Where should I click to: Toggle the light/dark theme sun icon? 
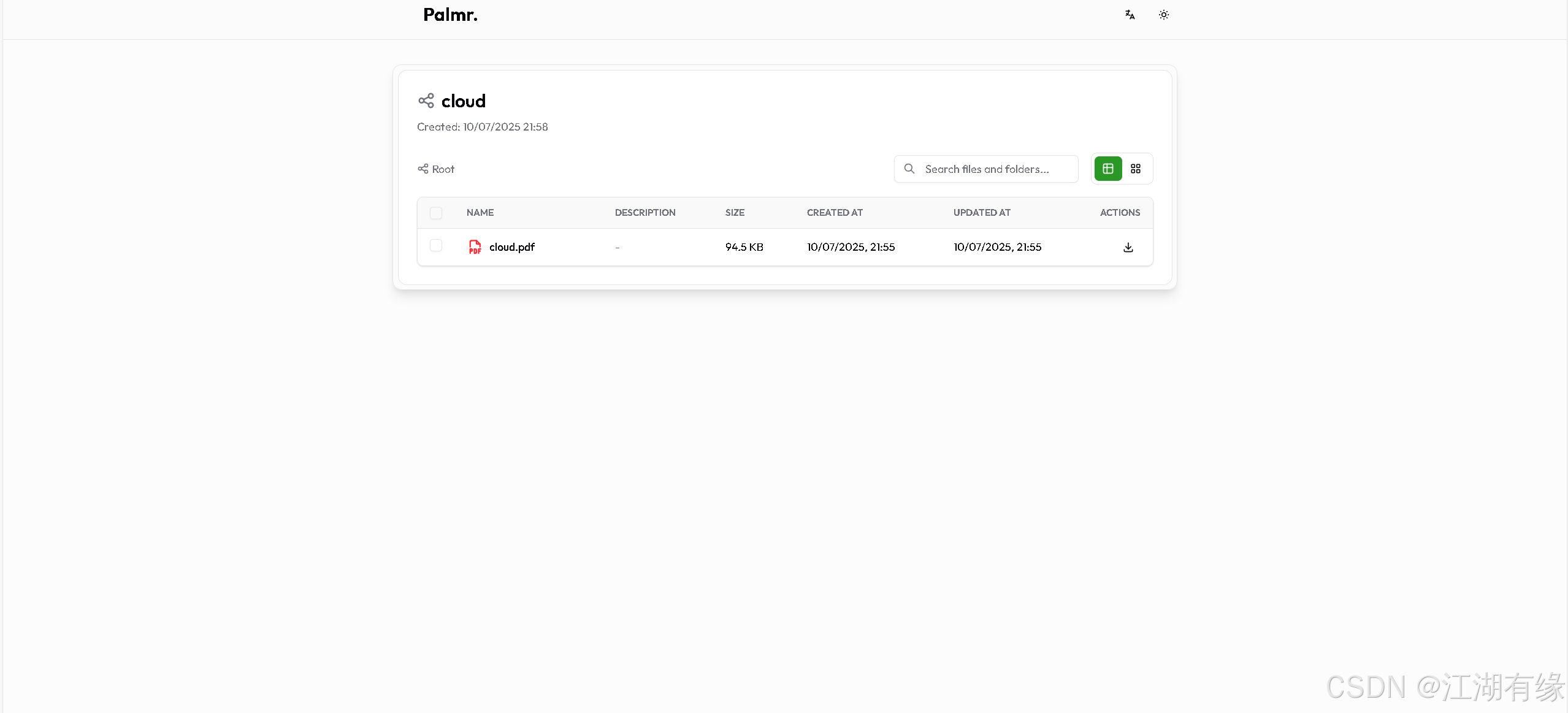point(1163,15)
